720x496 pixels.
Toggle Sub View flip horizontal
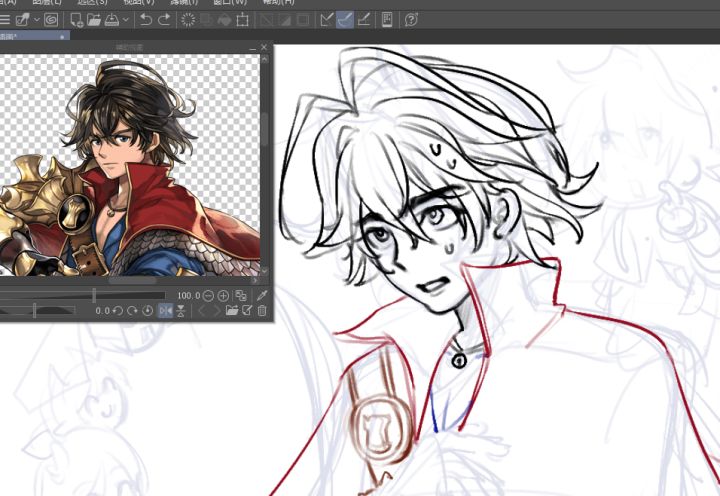[x=166, y=311]
